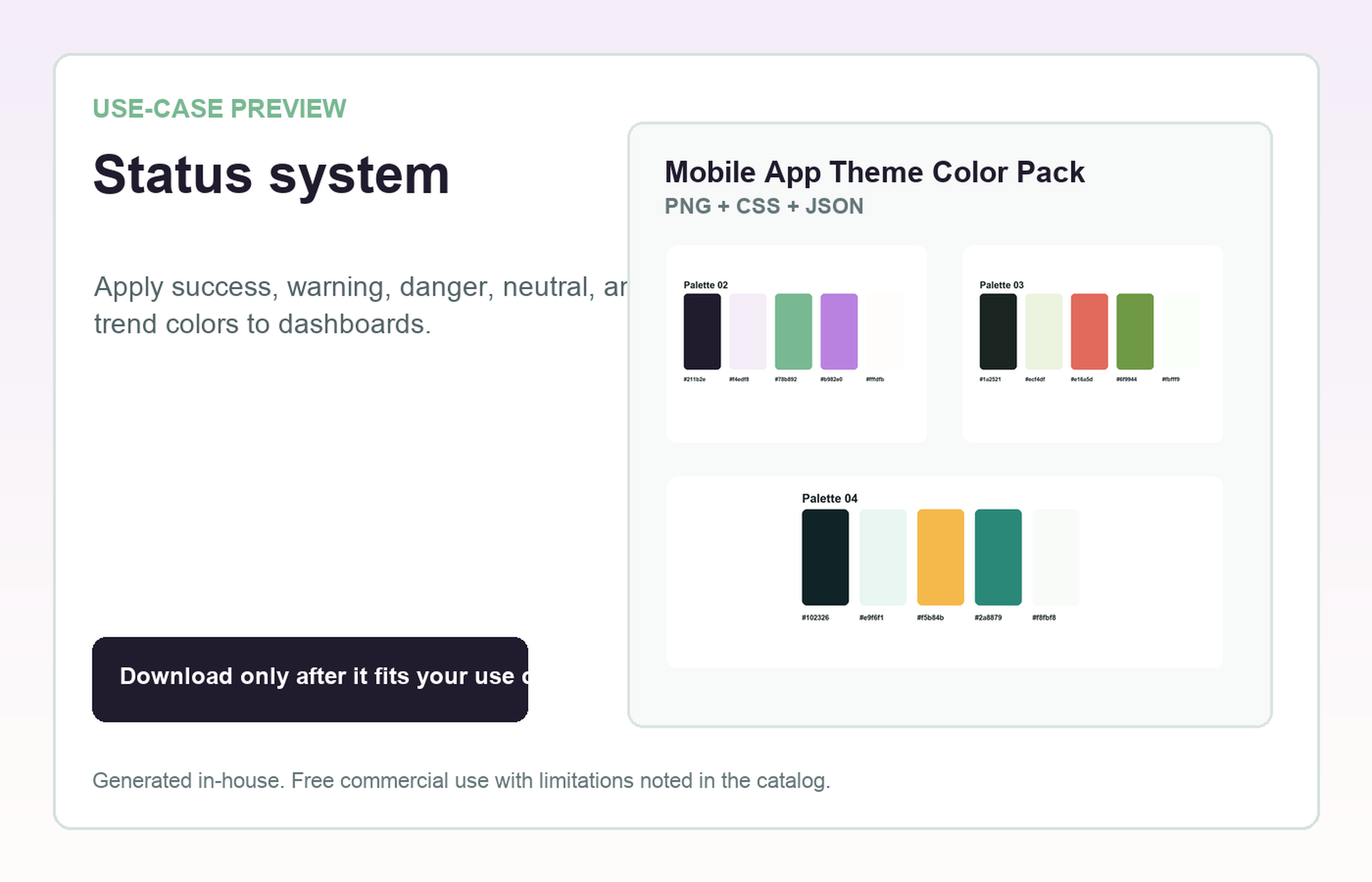Click the 'trend colors to dashboards.' description line
This screenshot has width=1372, height=882.
262,324
